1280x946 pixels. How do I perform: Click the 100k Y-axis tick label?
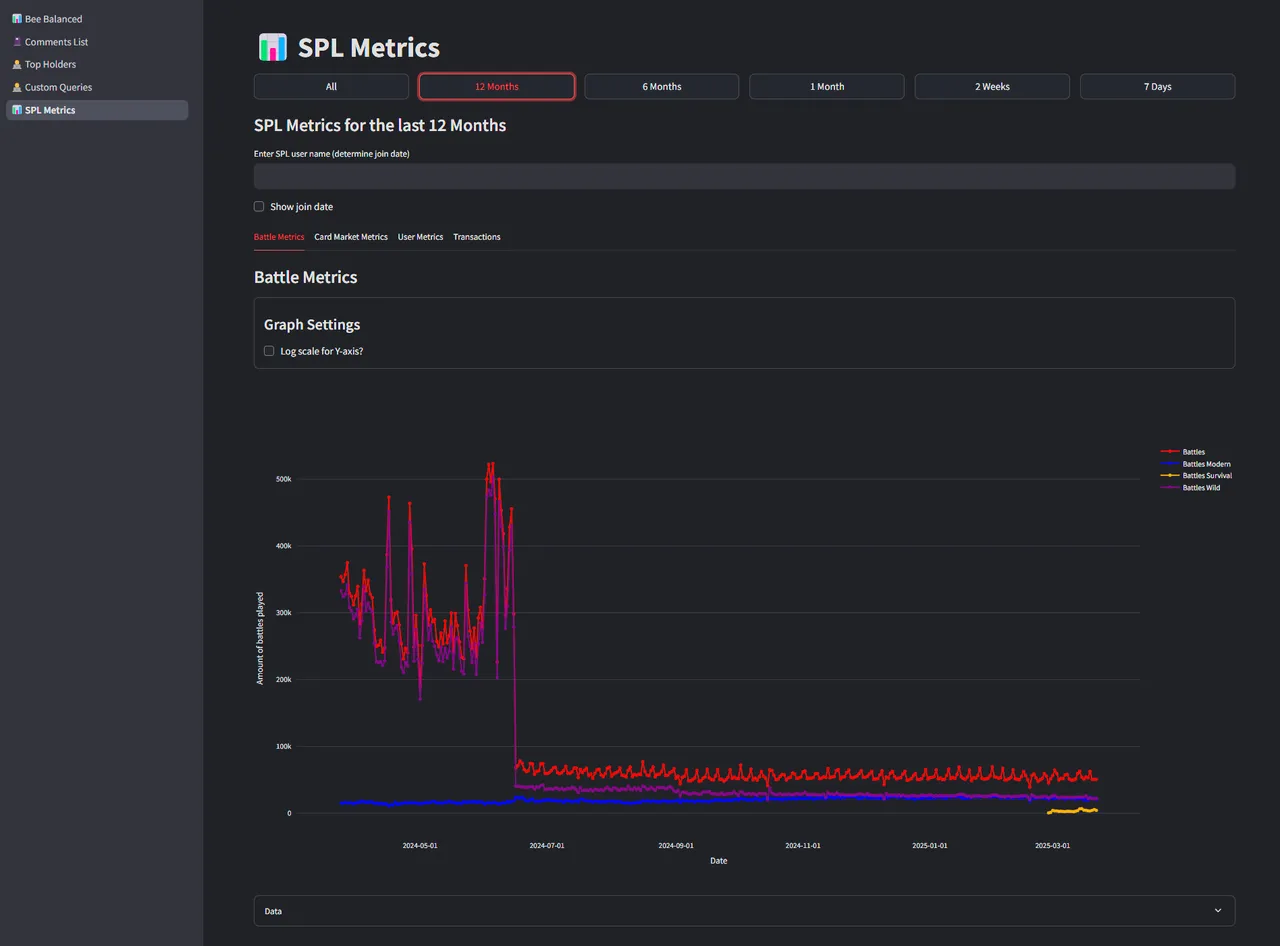(283, 747)
